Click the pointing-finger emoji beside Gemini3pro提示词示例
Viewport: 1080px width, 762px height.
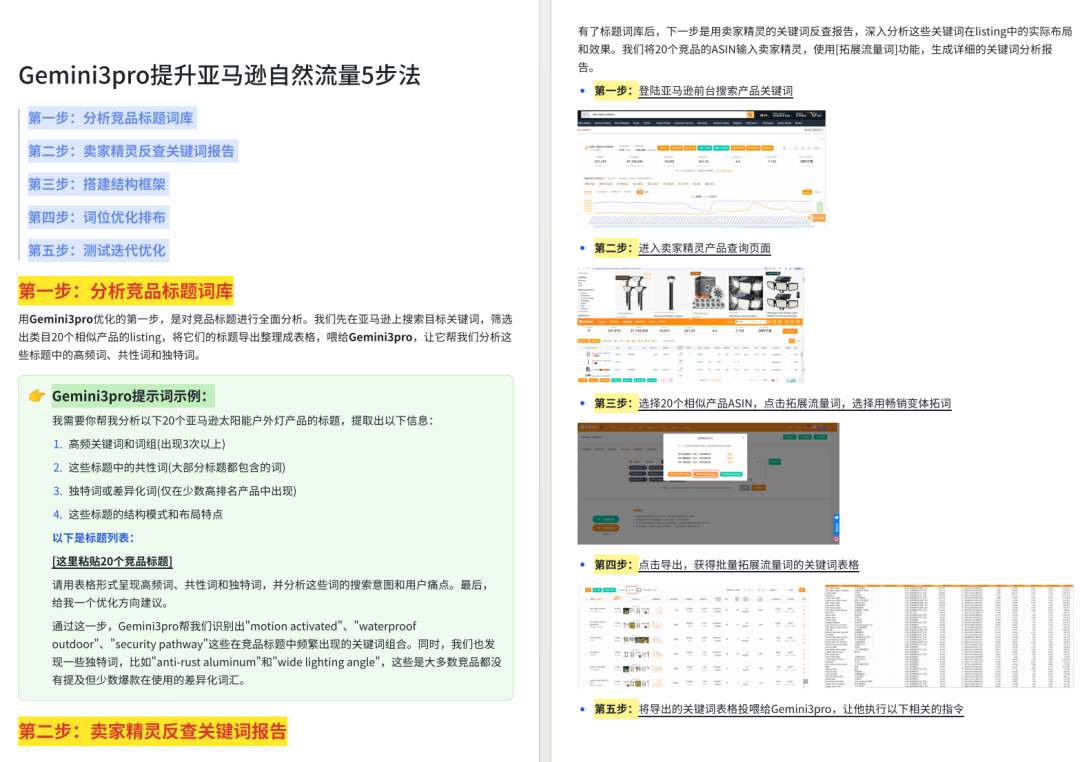(x=37, y=395)
